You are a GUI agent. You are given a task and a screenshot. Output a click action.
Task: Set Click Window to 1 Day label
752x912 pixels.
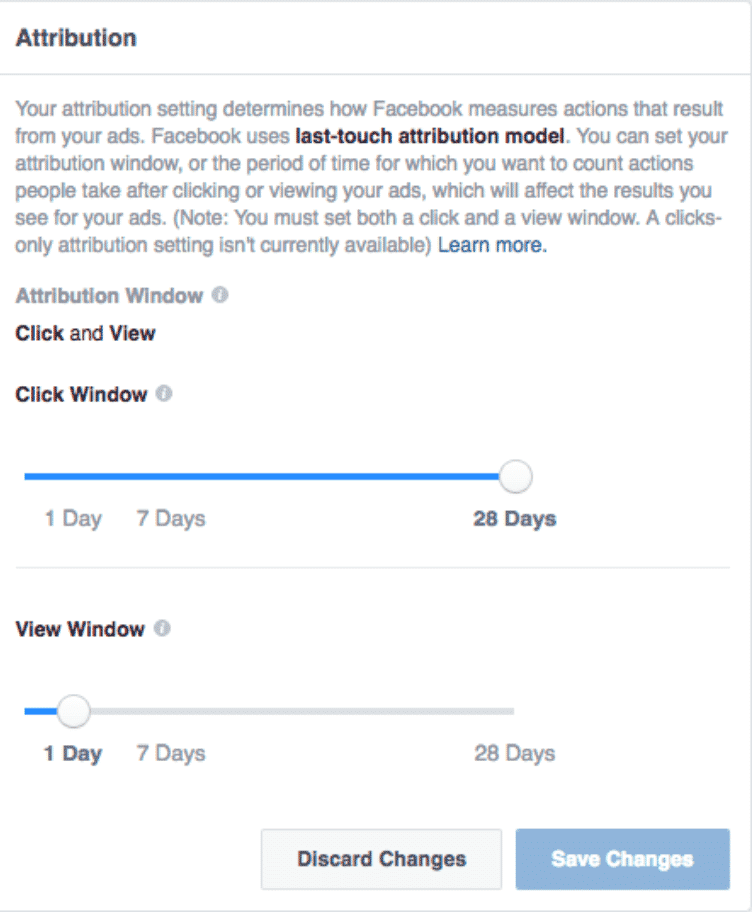[x=73, y=518]
